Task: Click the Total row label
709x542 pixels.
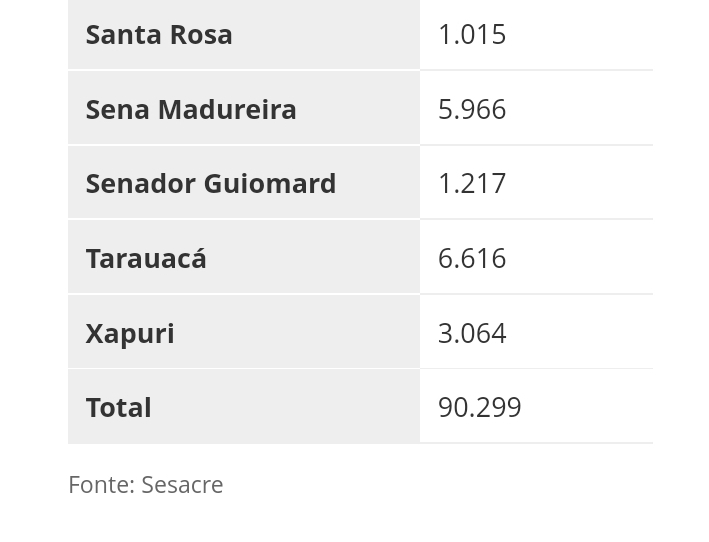Action: (118, 407)
